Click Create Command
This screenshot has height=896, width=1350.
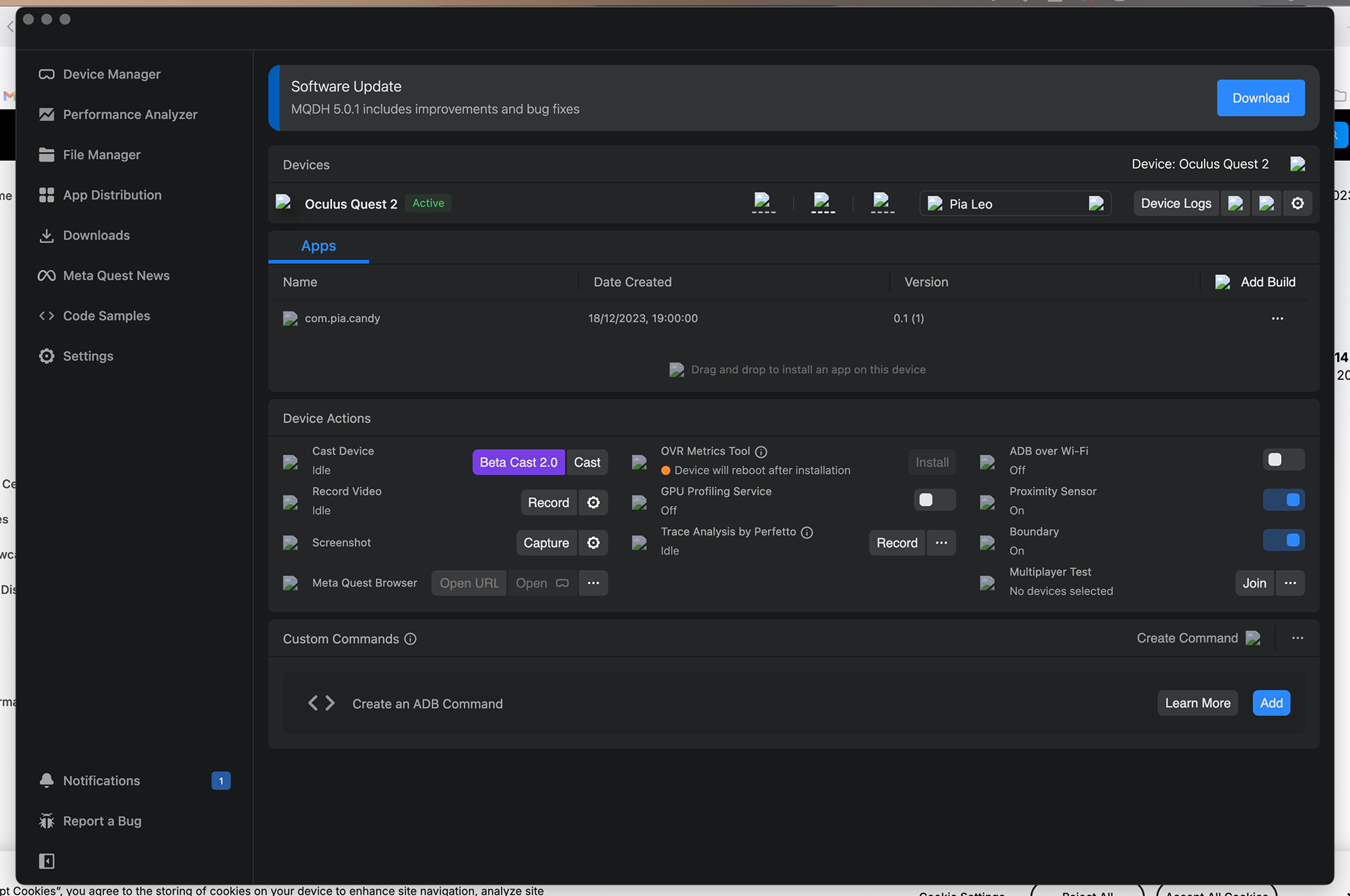tap(1198, 638)
